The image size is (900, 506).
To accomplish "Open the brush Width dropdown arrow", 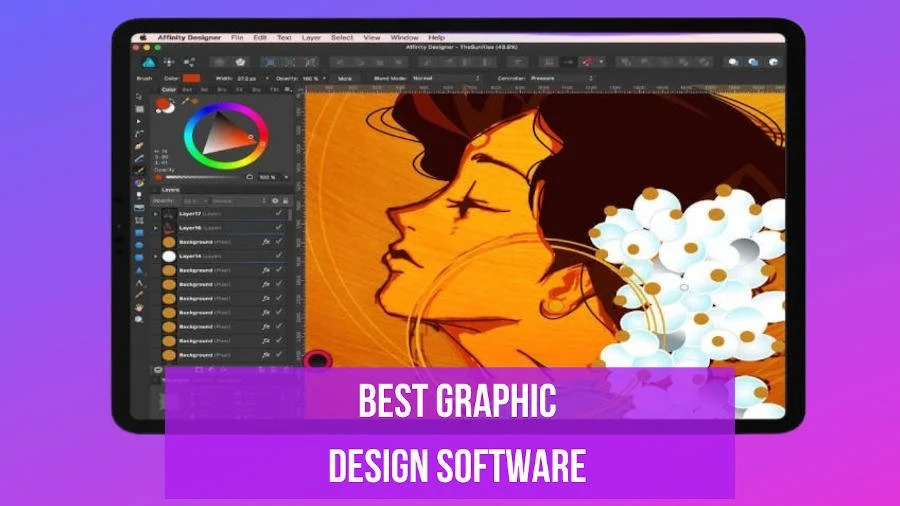I will point(267,78).
